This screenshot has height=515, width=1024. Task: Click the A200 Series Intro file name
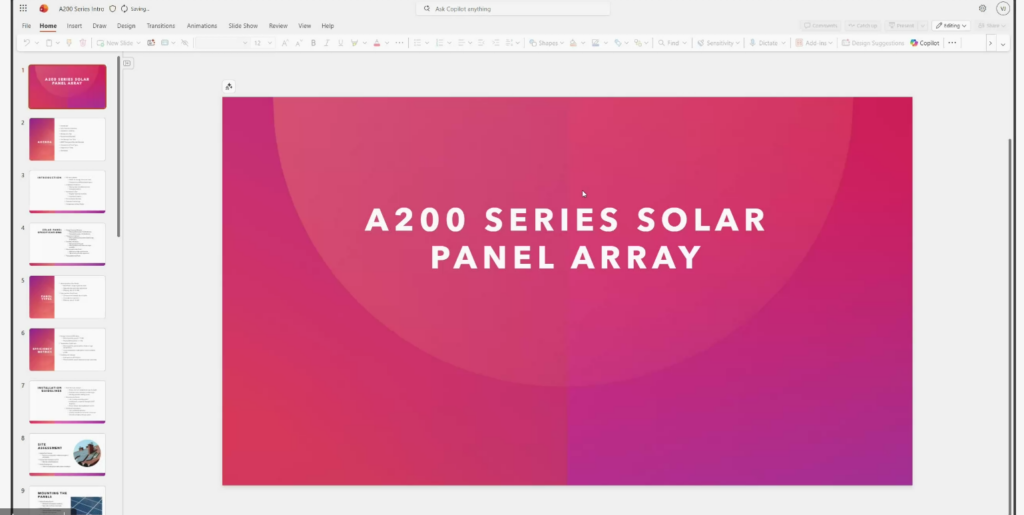[x=81, y=8]
